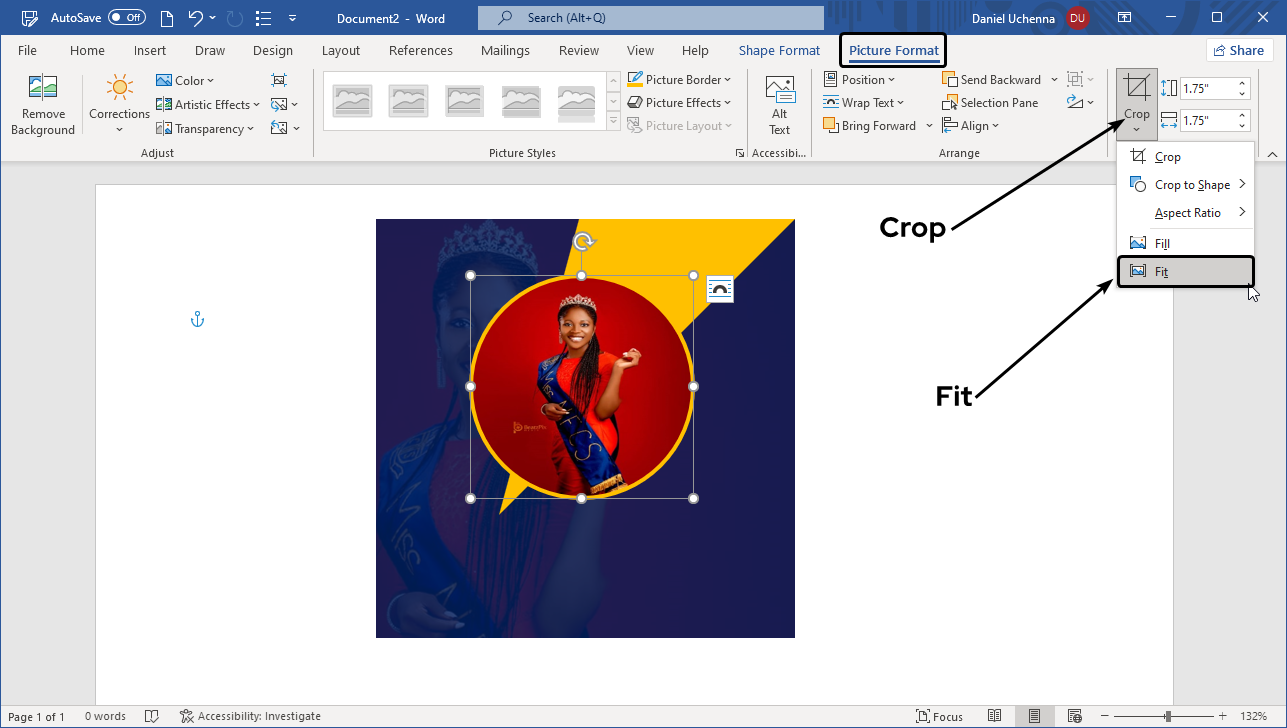Open the Alt Text pane
The width and height of the screenshot is (1287, 728).
pos(779,105)
